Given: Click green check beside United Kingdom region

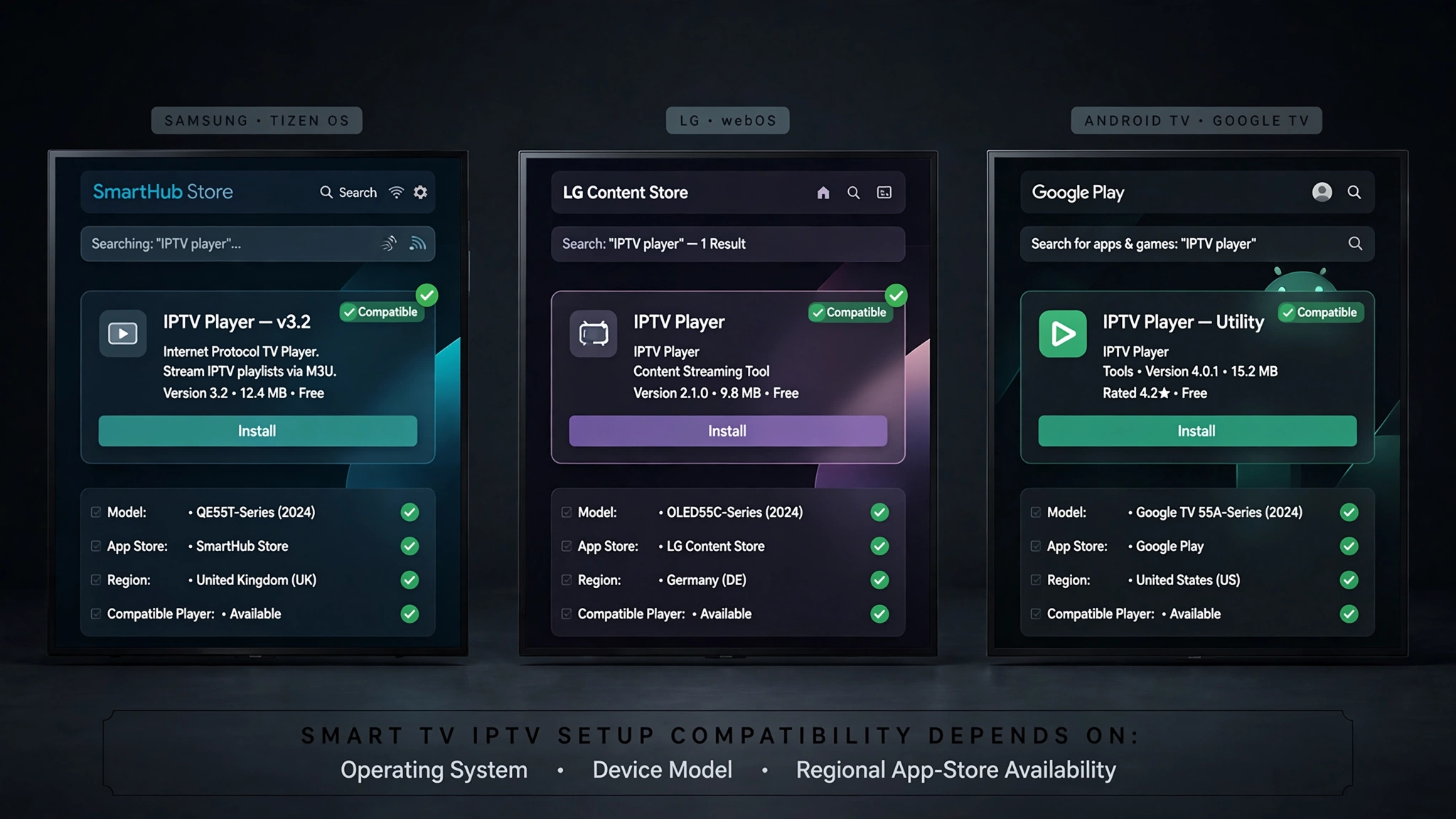Looking at the screenshot, I should [409, 580].
